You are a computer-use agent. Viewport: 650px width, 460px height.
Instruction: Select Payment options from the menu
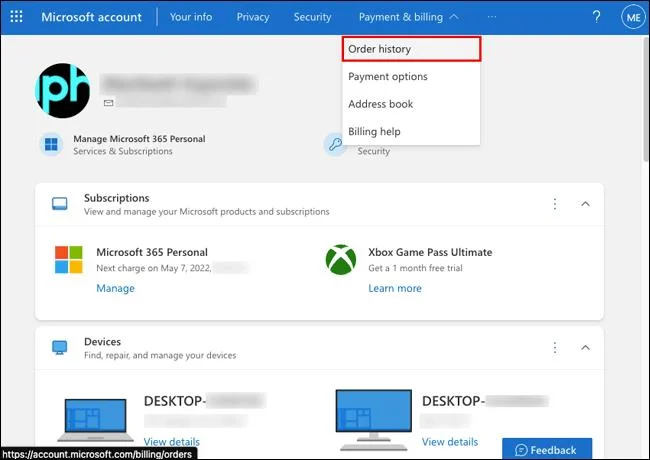pyautogui.click(x=411, y=77)
